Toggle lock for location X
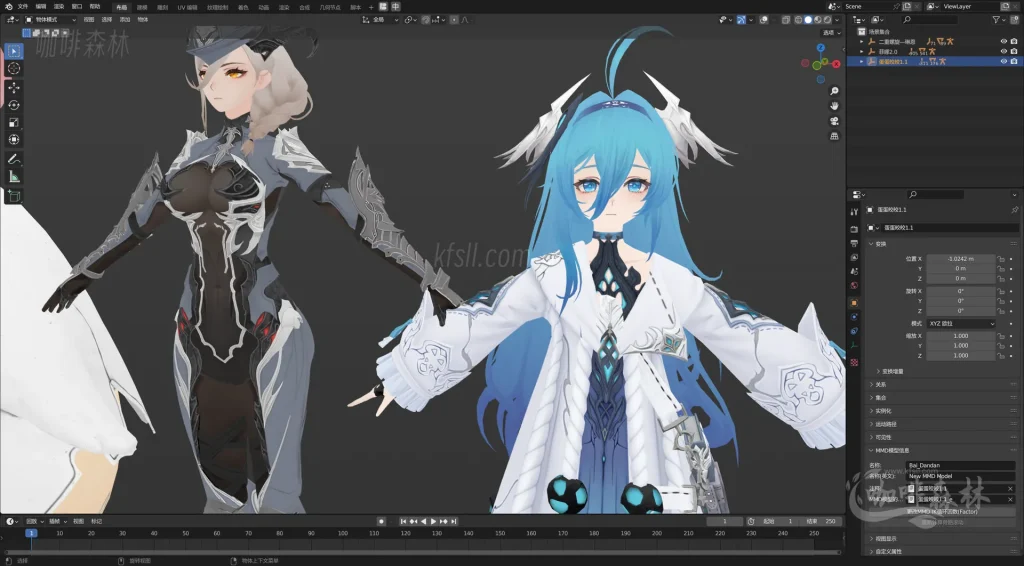Image resolution: width=1024 pixels, height=566 pixels. point(1000,259)
